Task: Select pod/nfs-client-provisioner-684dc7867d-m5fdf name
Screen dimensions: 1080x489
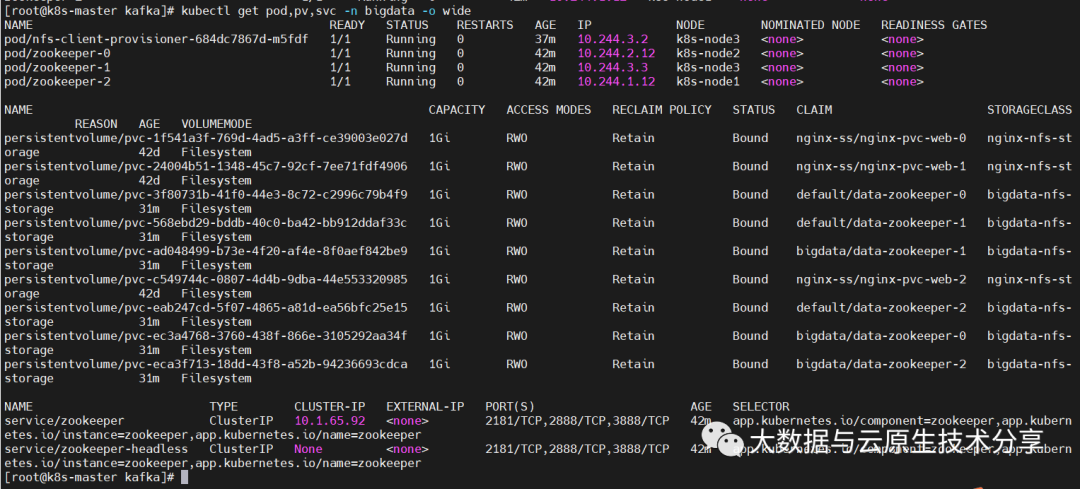Action: pos(156,39)
